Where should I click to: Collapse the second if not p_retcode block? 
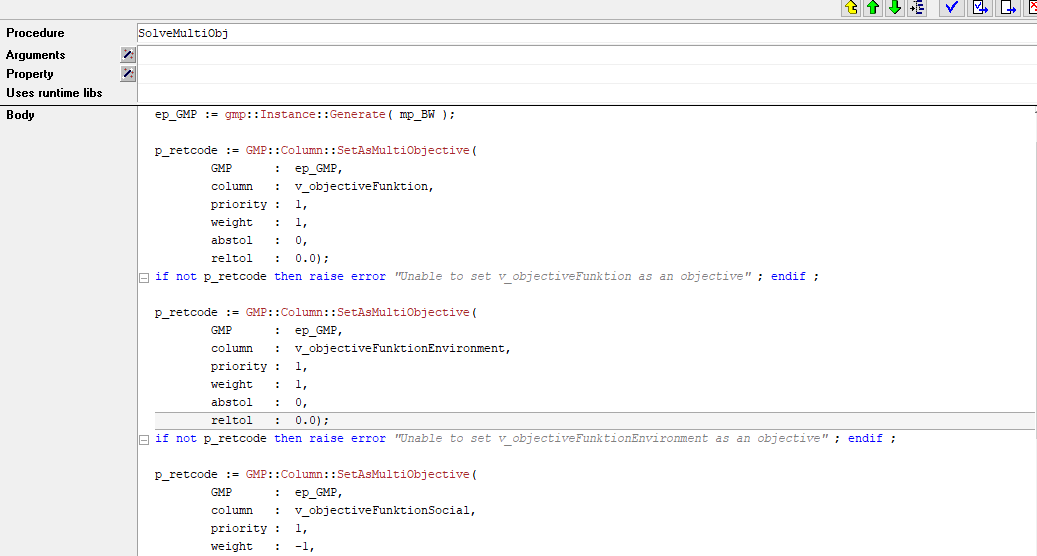[x=144, y=440]
